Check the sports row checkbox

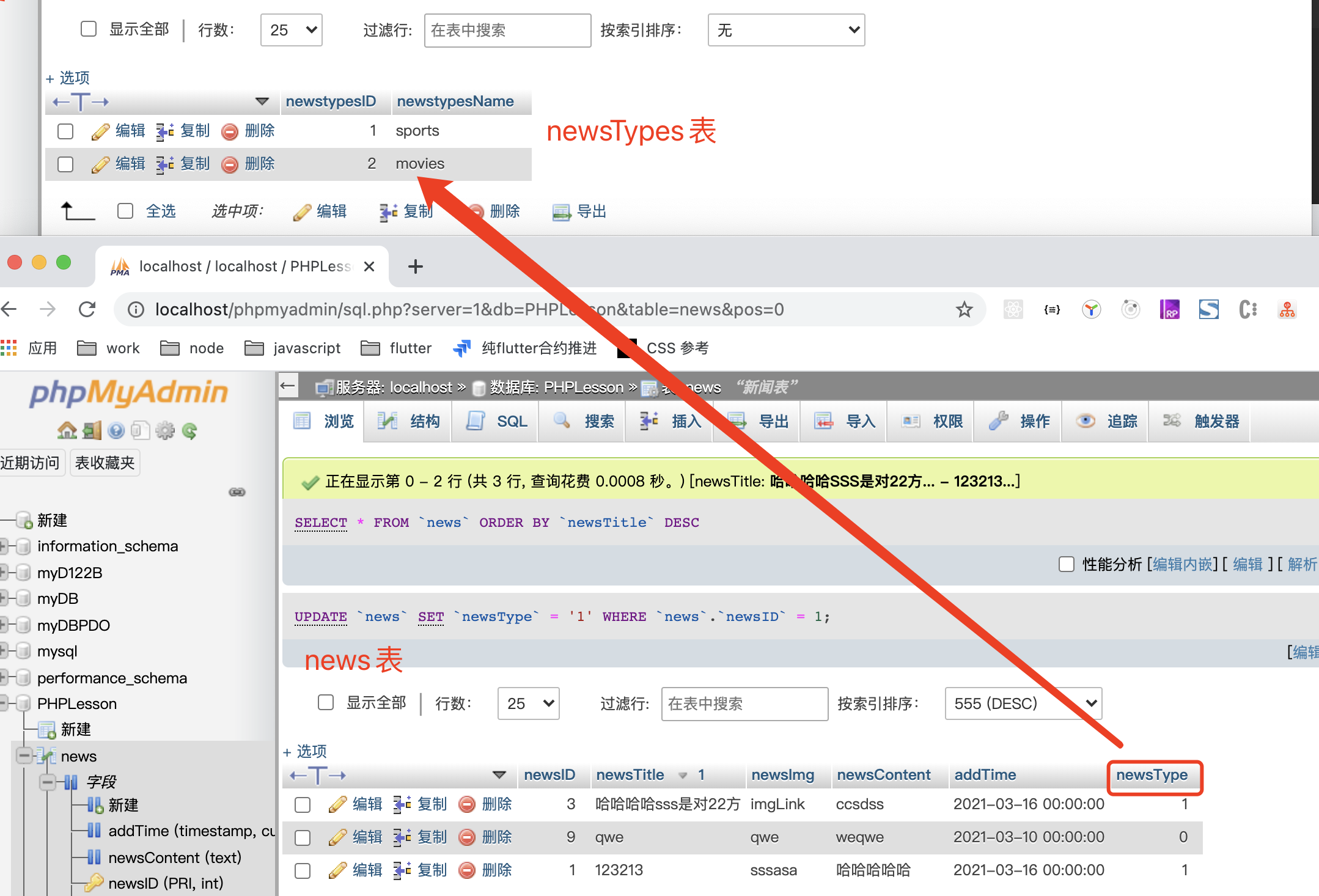(x=65, y=131)
